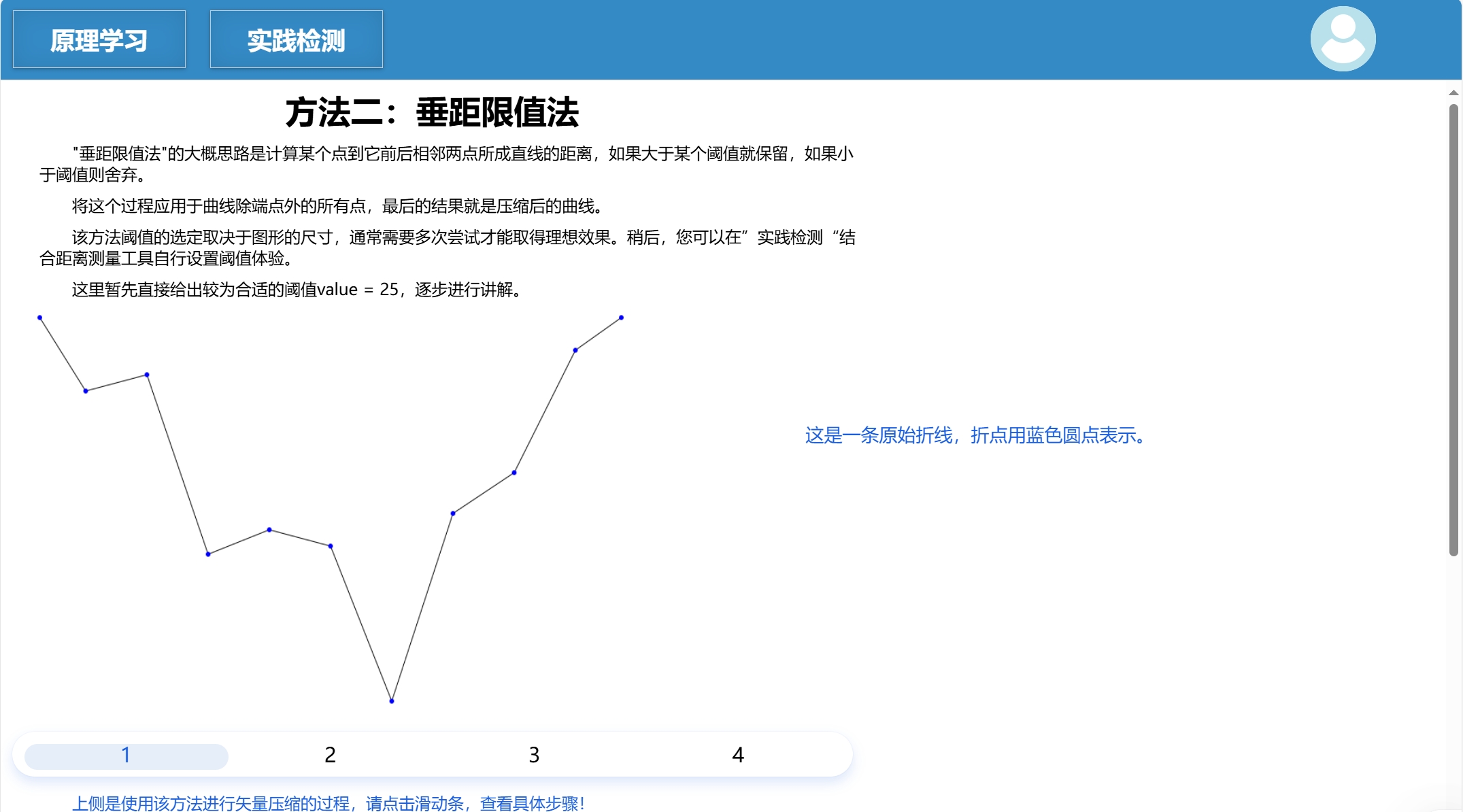Click the second blue vertex from left
This screenshot has height=812, width=1463.
point(86,391)
